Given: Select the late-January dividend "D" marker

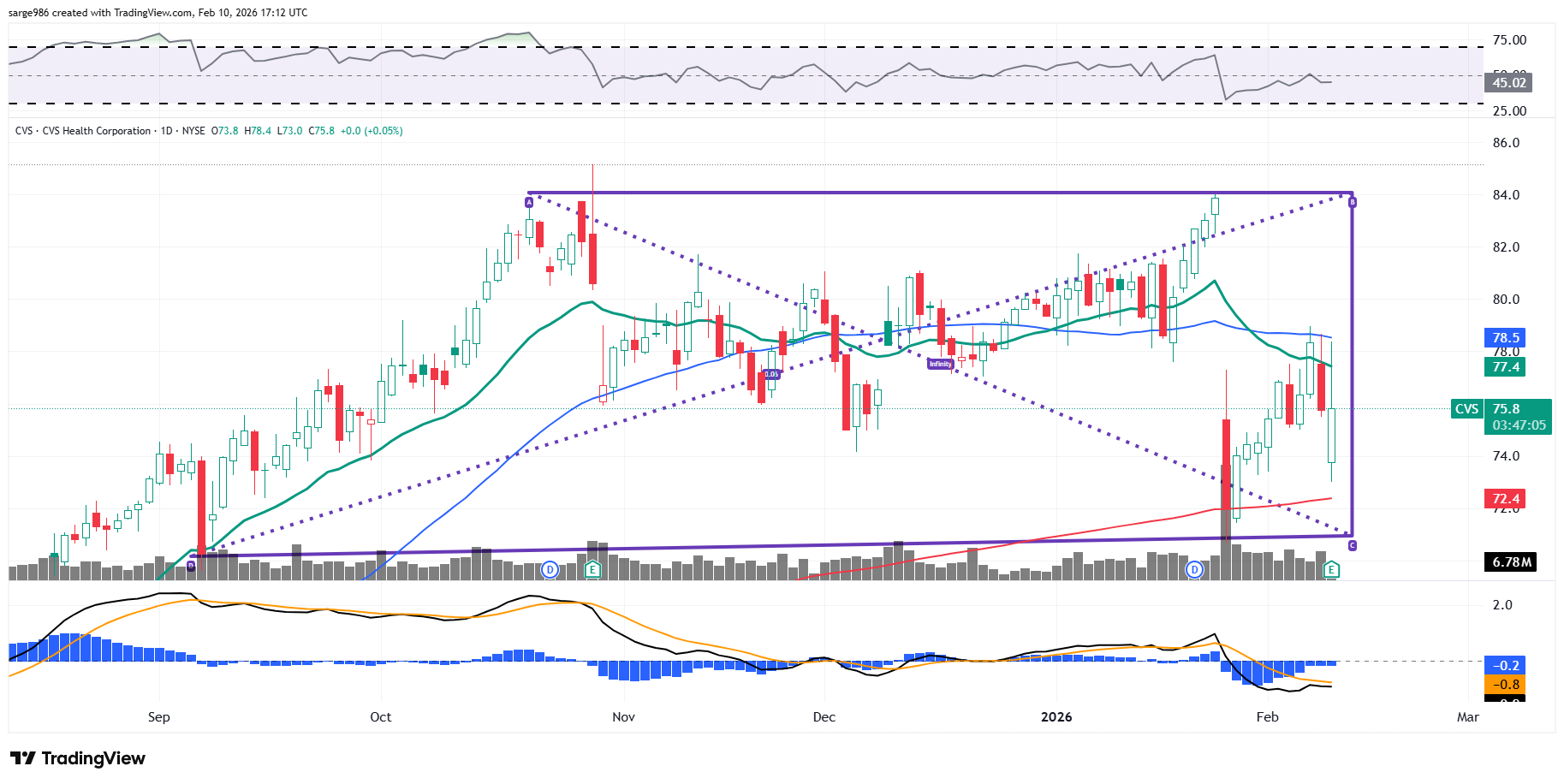Looking at the screenshot, I should click(x=1194, y=569).
